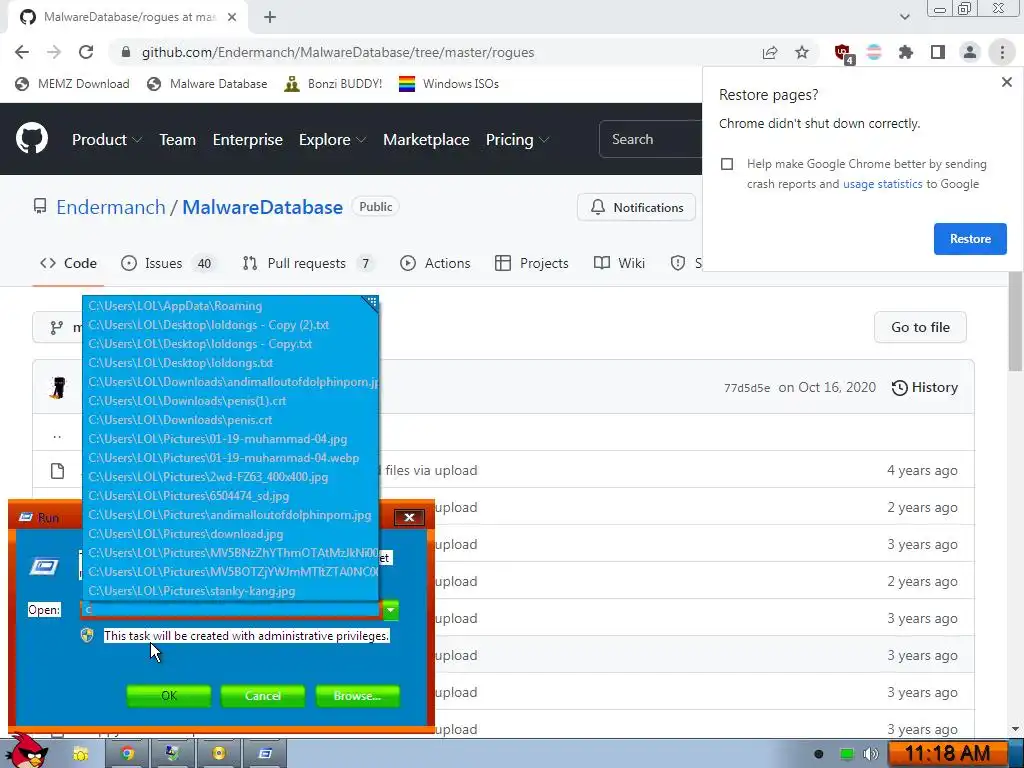Click the volume speaker tray icon
Viewport: 1024px width, 768px height.
coord(871,754)
